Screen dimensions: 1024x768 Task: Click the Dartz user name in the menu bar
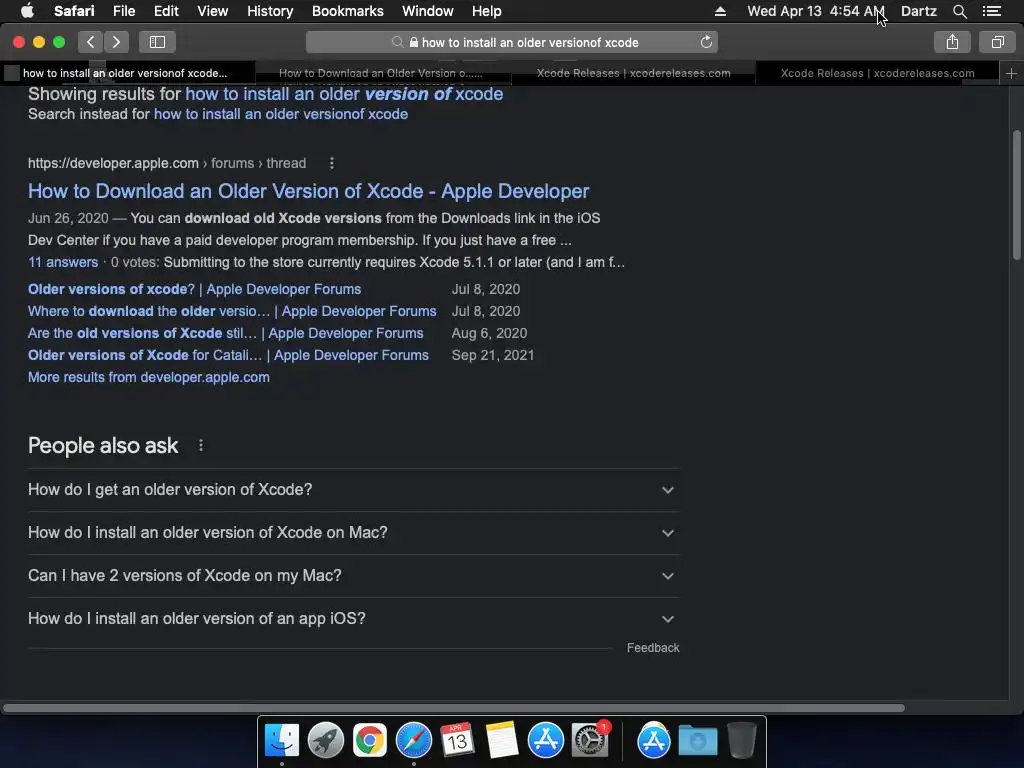coord(918,11)
